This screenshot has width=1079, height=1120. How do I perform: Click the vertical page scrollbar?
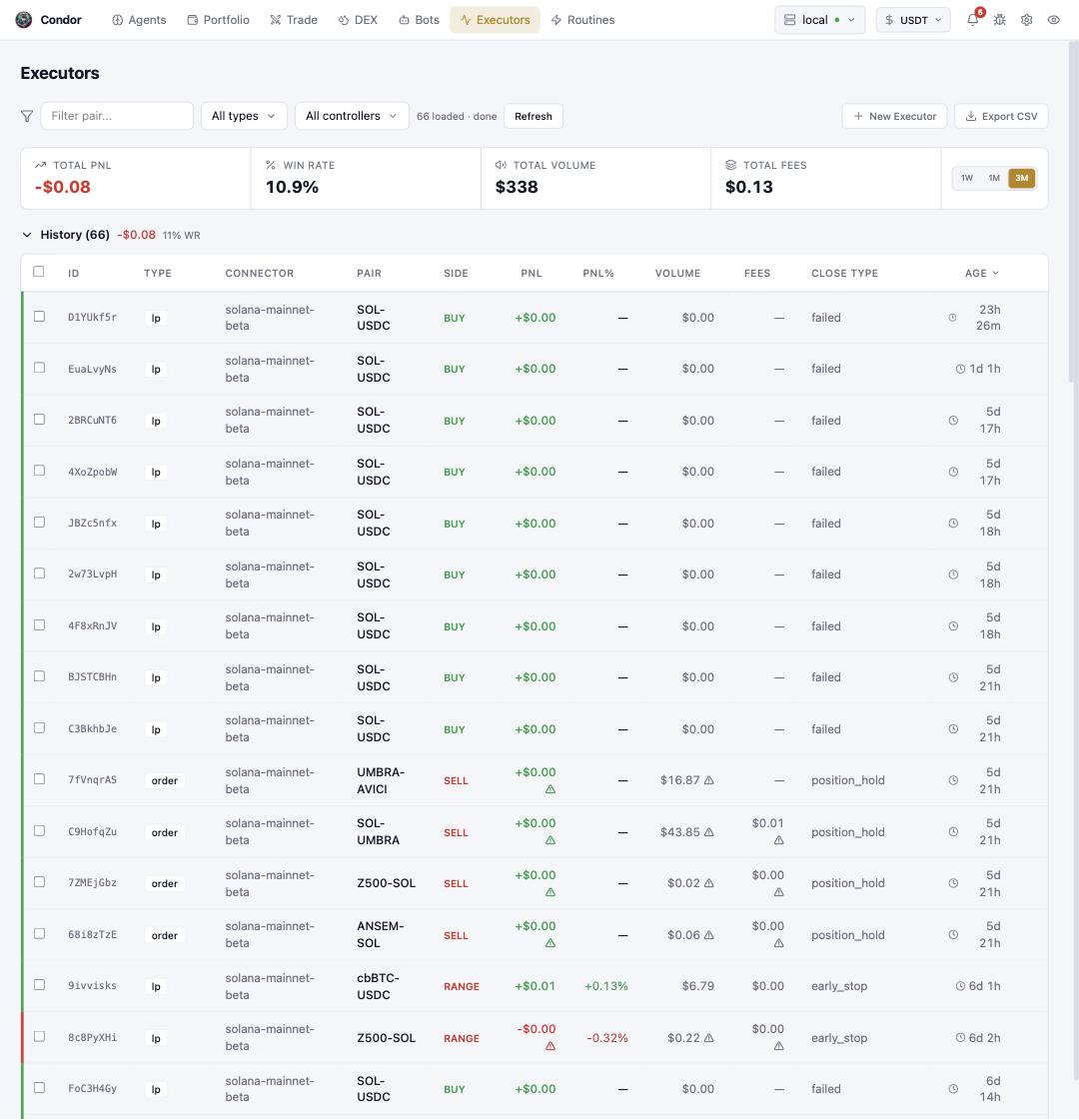[x=1073, y=212]
